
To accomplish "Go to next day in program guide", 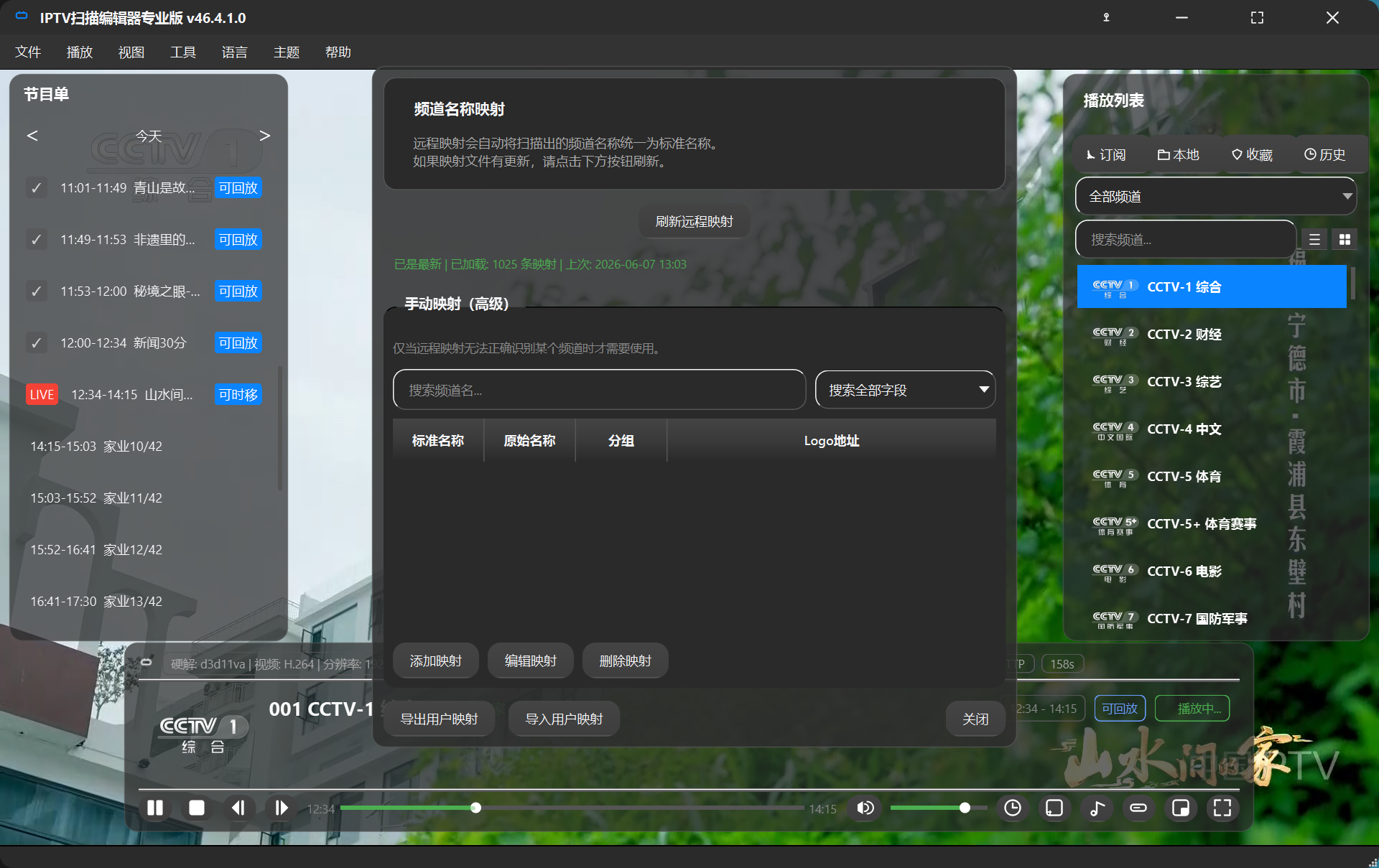I will [x=264, y=136].
